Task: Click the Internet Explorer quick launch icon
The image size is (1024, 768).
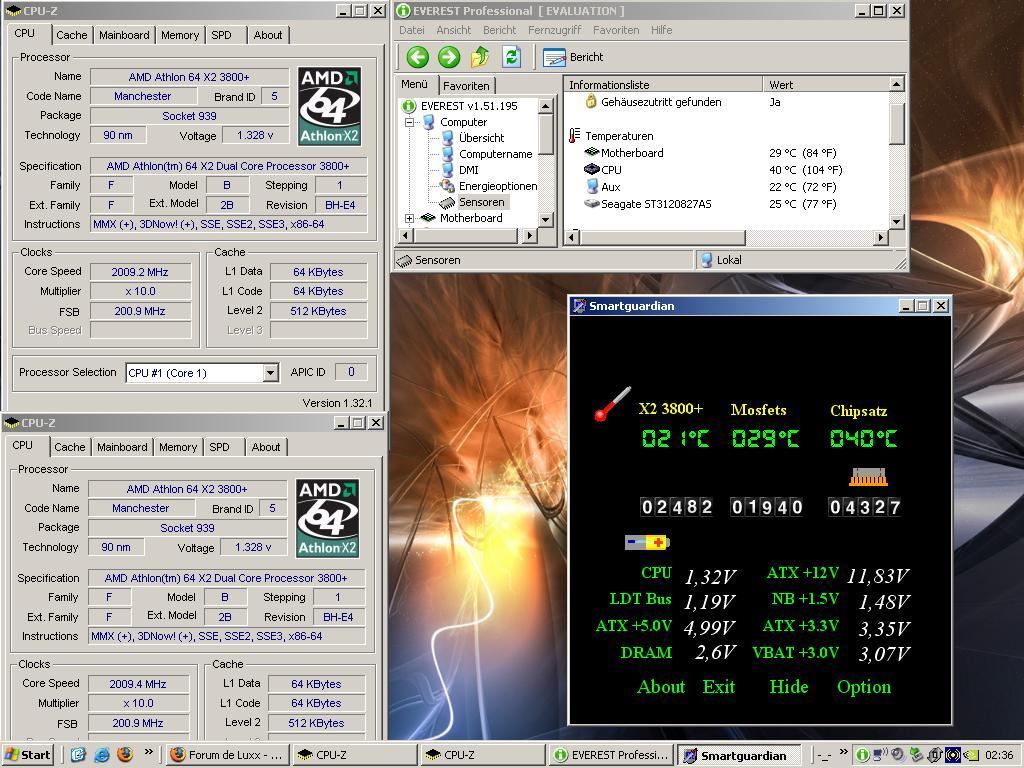Action: [102, 755]
